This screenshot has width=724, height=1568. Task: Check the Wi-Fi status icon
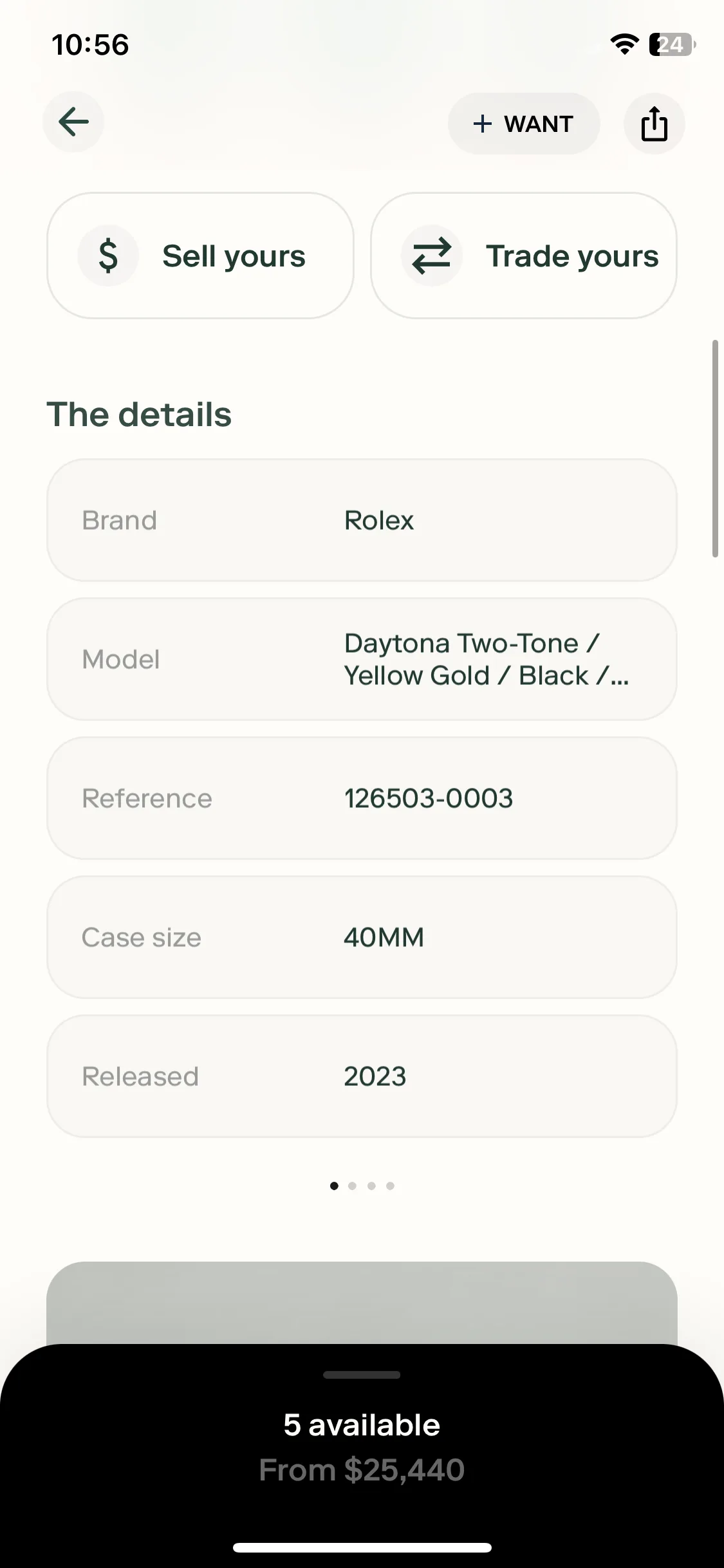coord(624,44)
